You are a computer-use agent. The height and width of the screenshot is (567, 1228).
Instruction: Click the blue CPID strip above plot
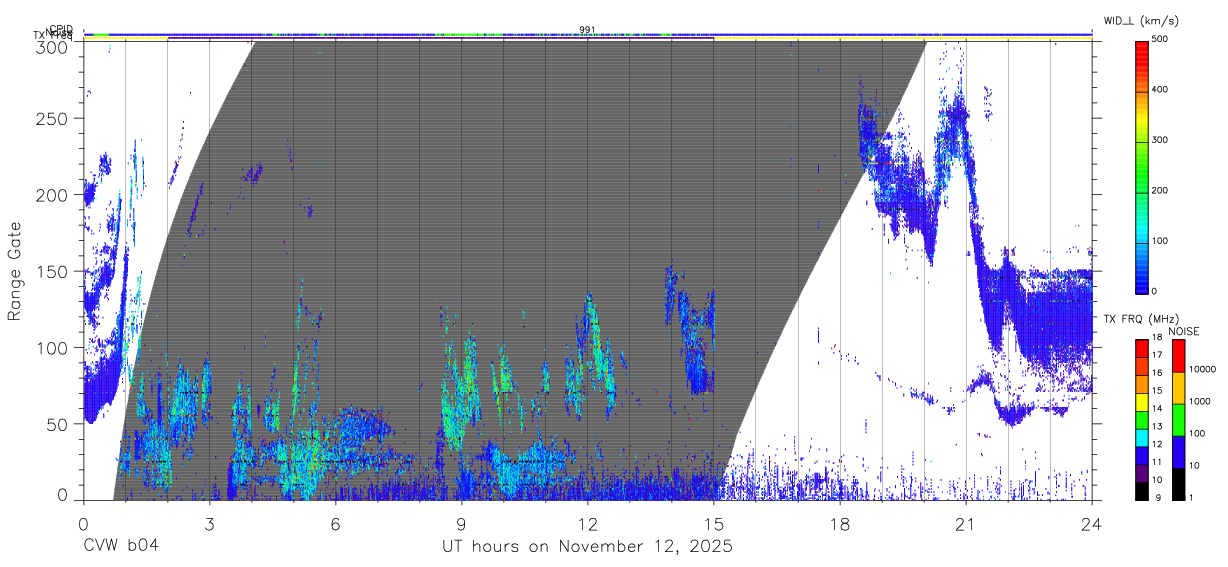click(x=588, y=34)
